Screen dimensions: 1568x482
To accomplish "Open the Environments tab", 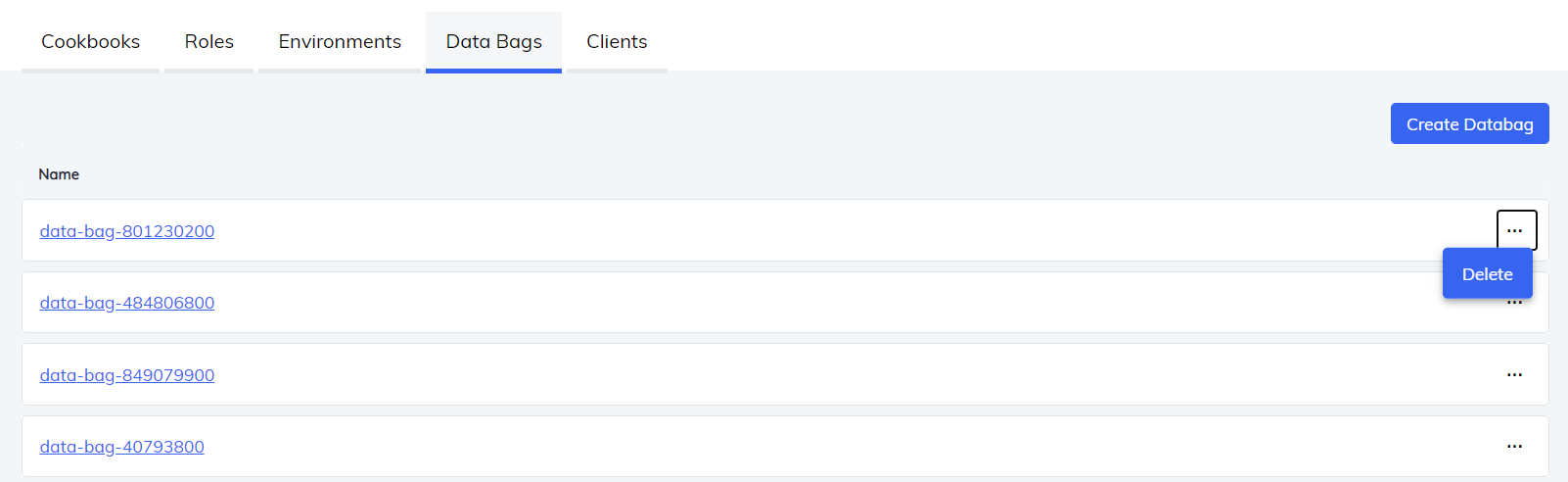I will click(340, 41).
